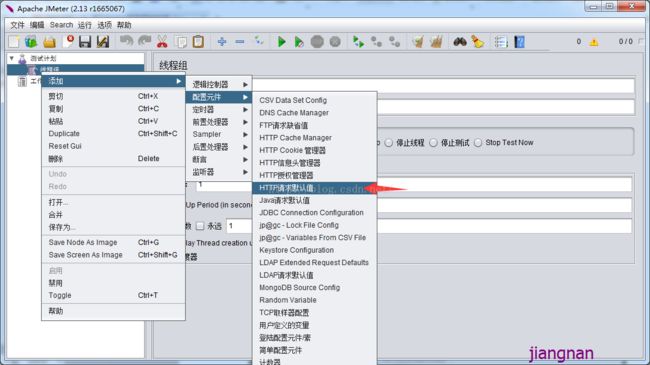Choose 禁用 in the context menu
The height and width of the screenshot is (365, 650).
pos(113,283)
